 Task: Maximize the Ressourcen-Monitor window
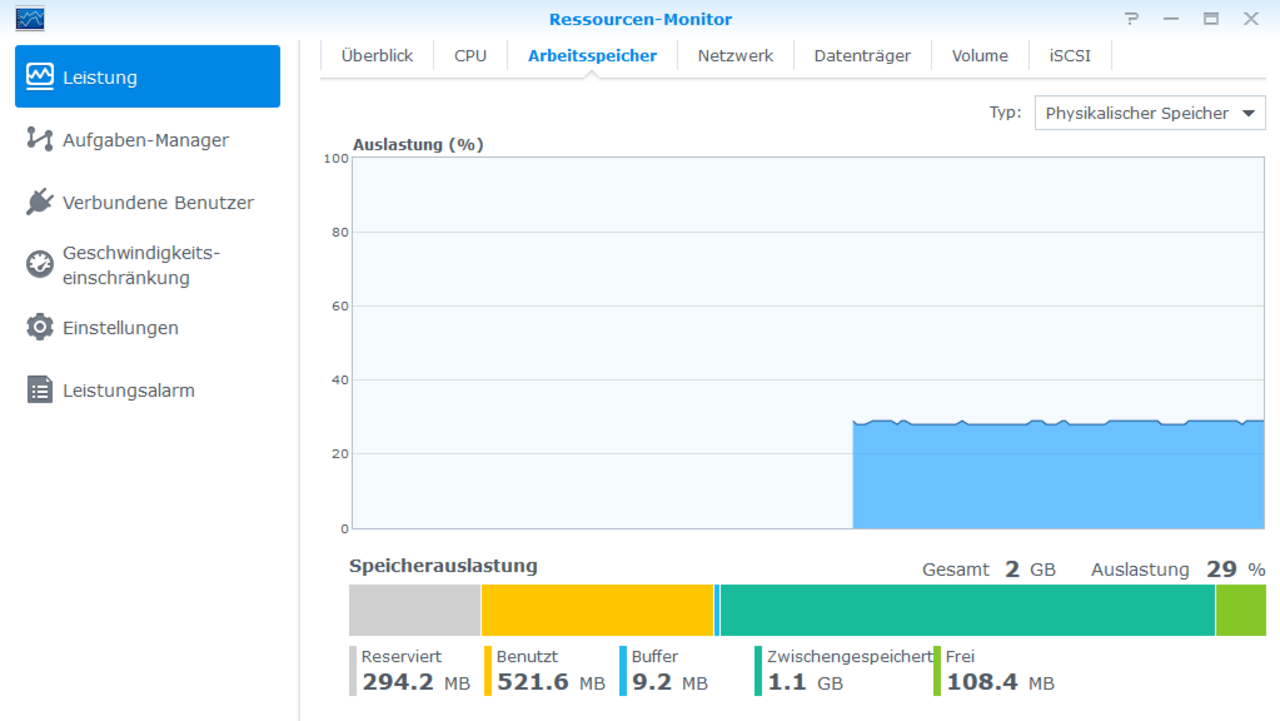[1211, 19]
